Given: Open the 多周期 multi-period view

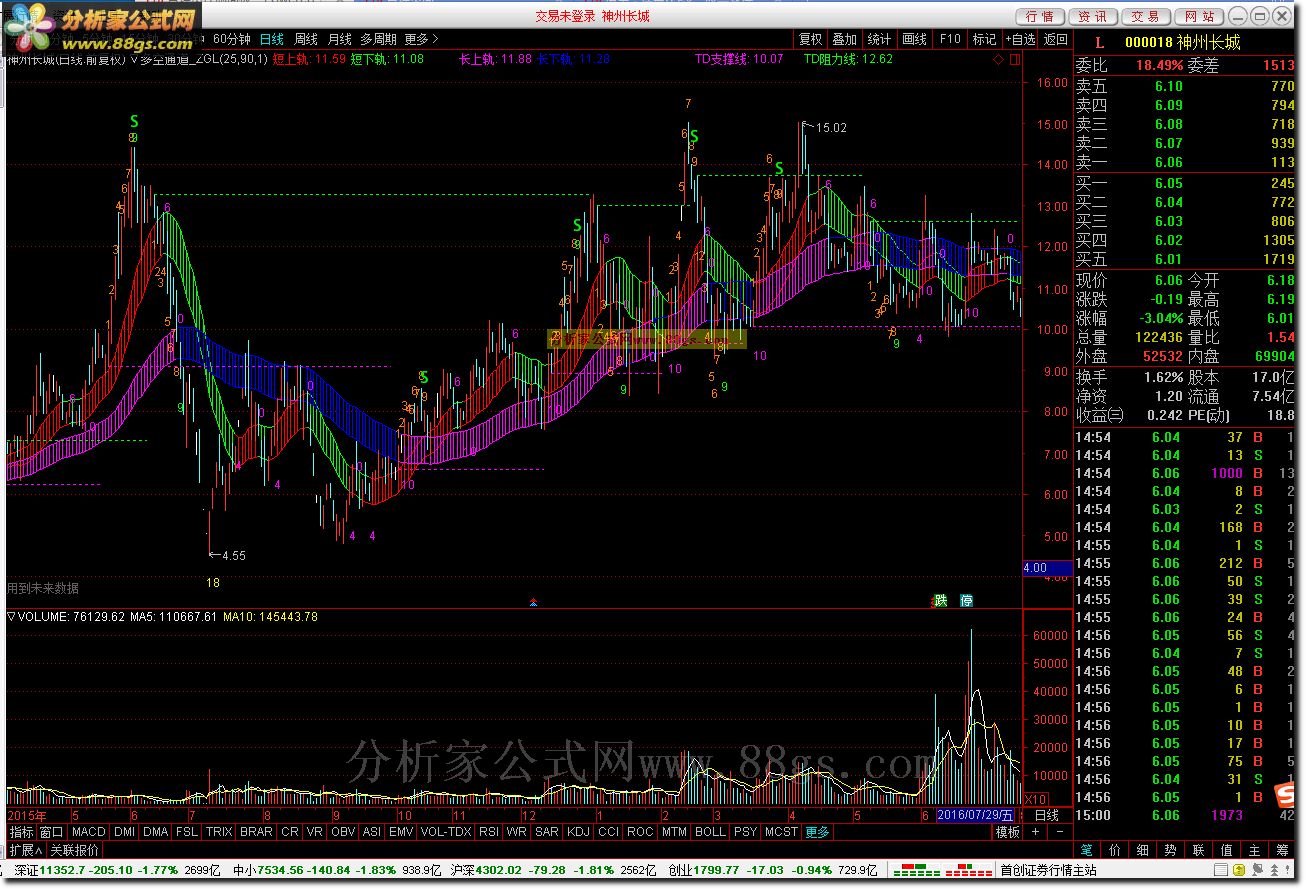Looking at the screenshot, I should coord(378,39).
